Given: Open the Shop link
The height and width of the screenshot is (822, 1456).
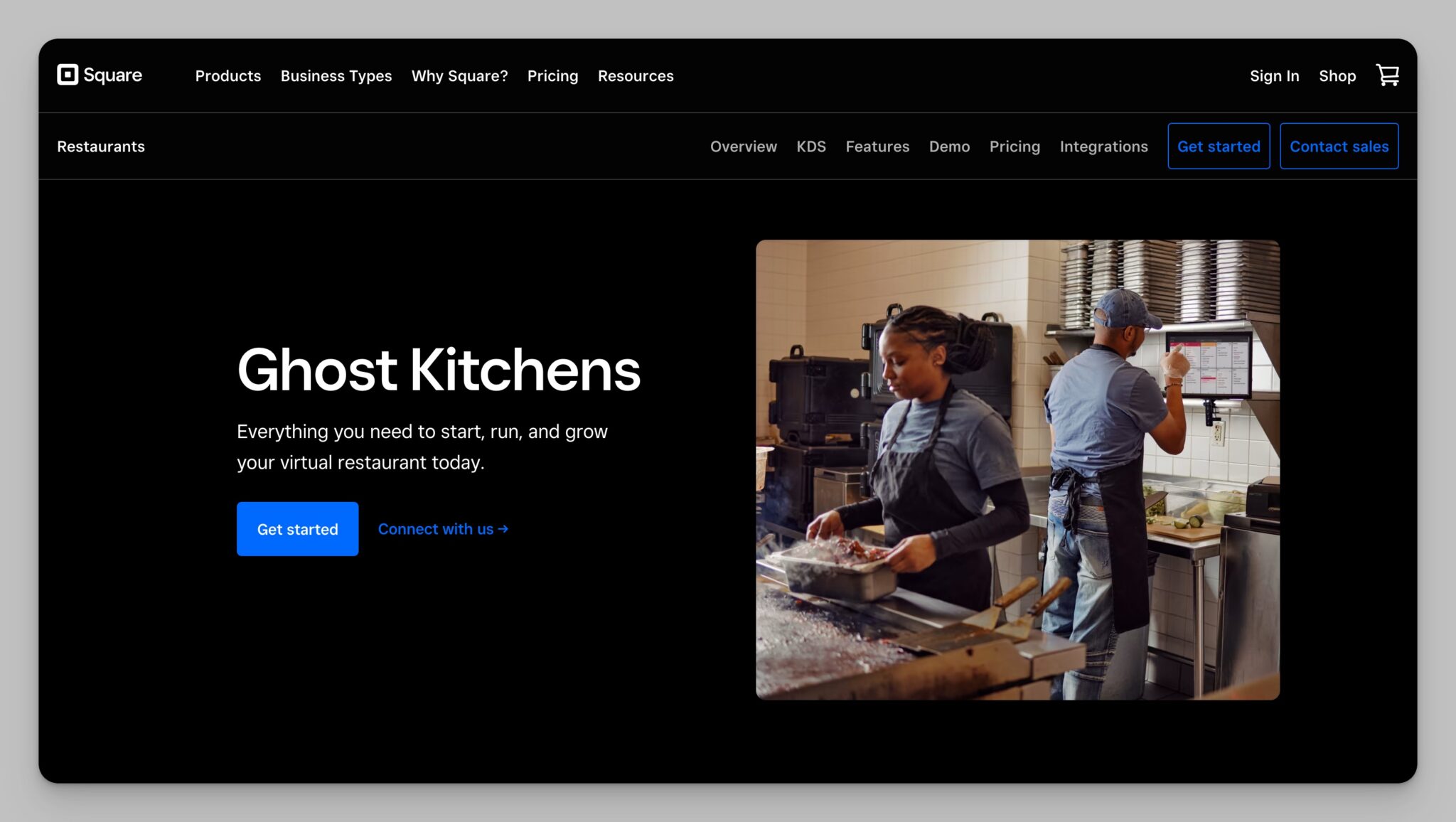Looking at the screenshot, I should coord(1337,75).
